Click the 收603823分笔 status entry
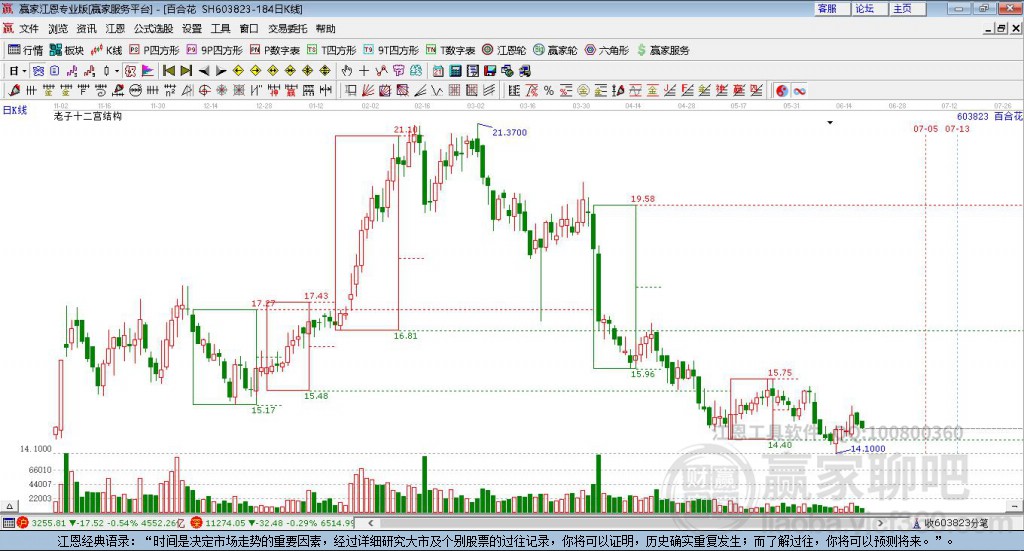The height and width of the screenshot is (551, 1024). point(951,523)
